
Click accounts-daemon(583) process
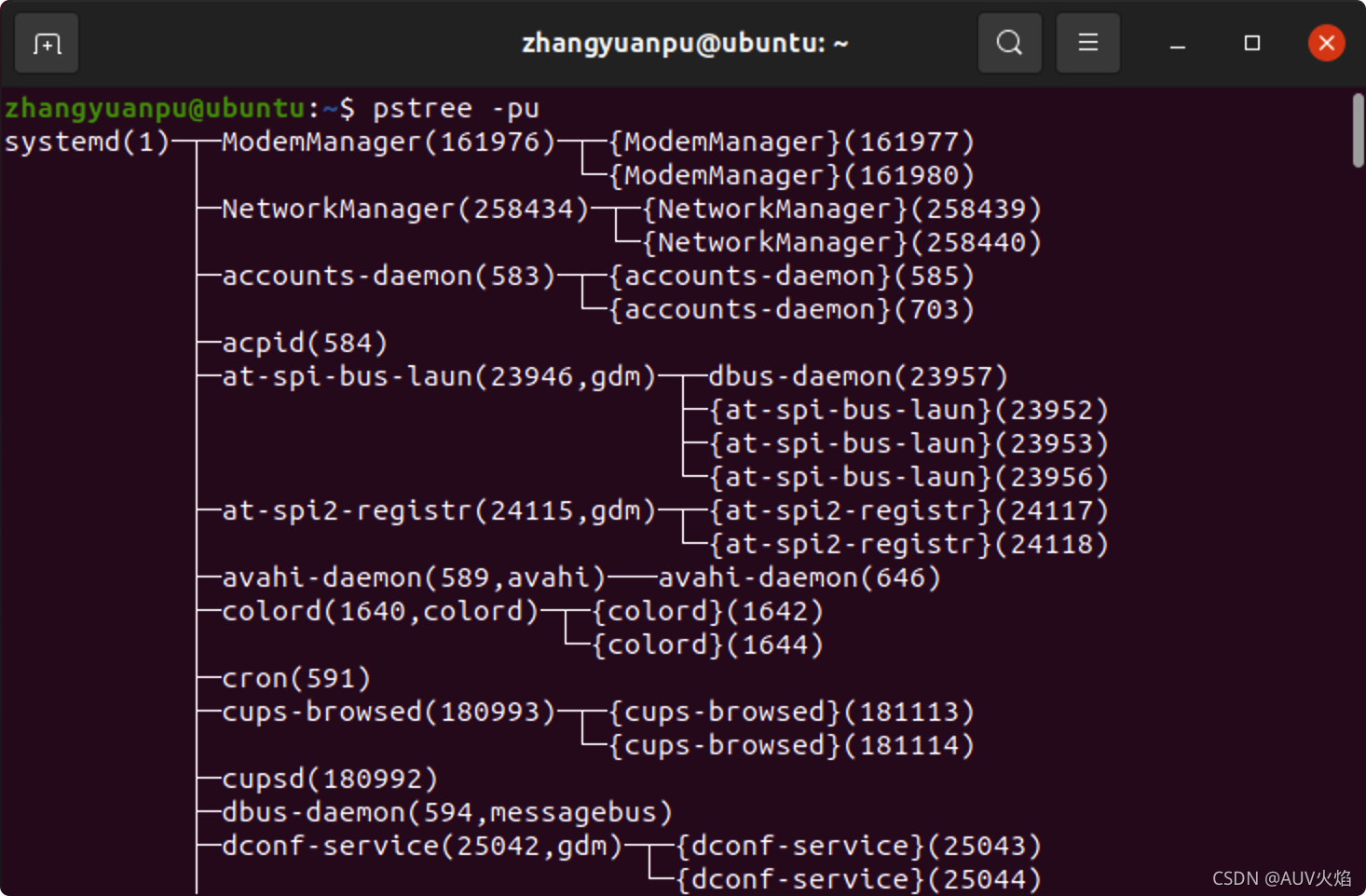tap(389, 276)
